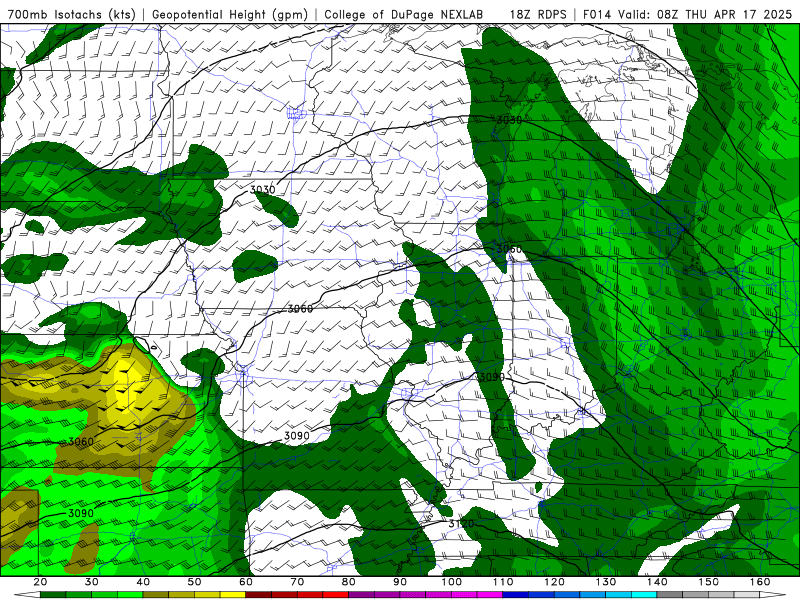Viewport: 800px width, 600px height.
Task: Click the 90 knot color scale label
Action: pyautogui.click(x=401, y=582)
